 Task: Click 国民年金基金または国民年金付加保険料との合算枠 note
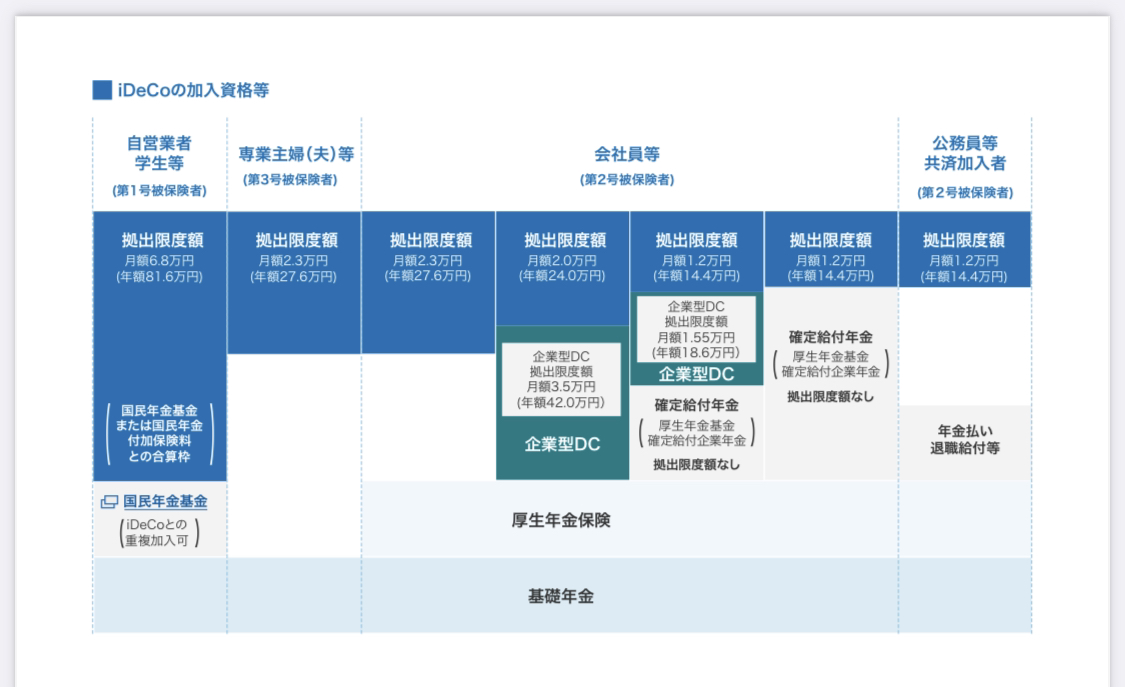pyautogui.click(x=159, y=433)
